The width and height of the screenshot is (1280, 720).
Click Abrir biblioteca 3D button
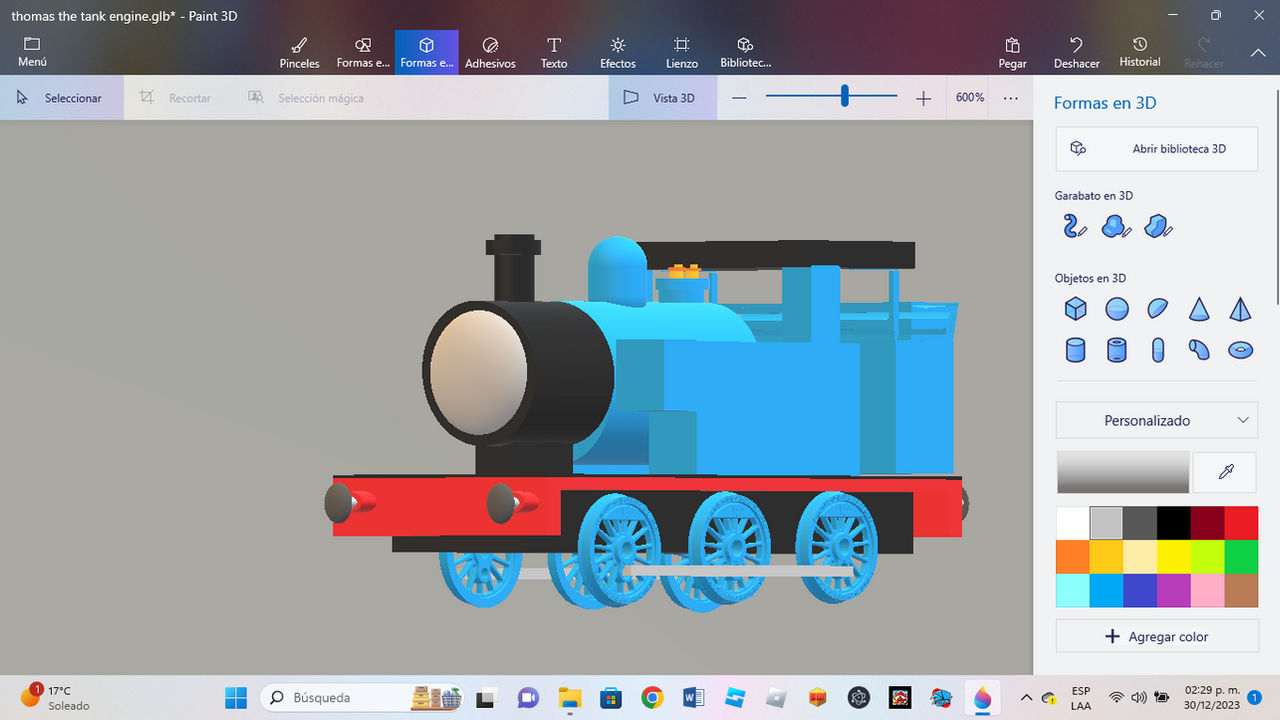(1156, 148)
